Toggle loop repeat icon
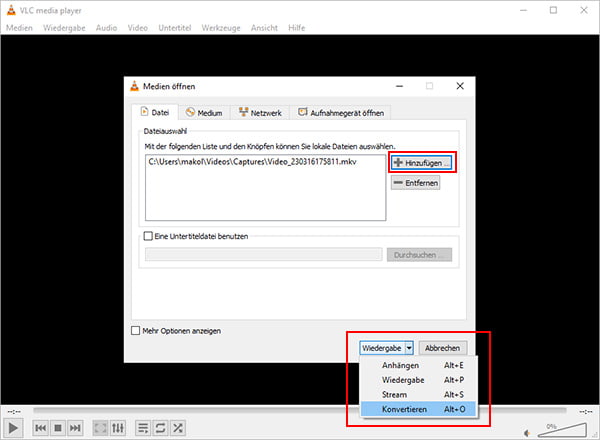The height and width of the screenshot is (440, 600). pos(160,428)
